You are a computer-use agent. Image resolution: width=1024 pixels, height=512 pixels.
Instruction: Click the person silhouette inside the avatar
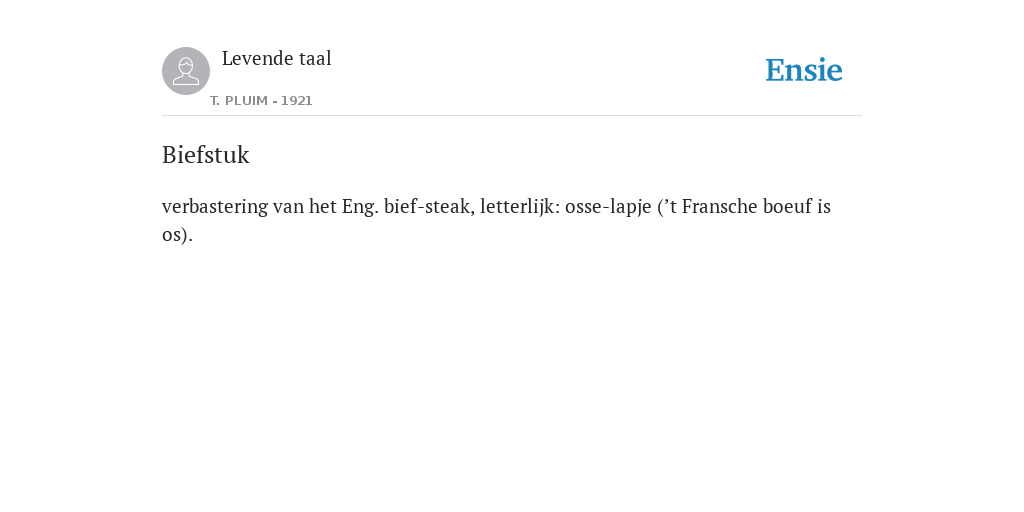pyautogui.click(x=186, y=71)
